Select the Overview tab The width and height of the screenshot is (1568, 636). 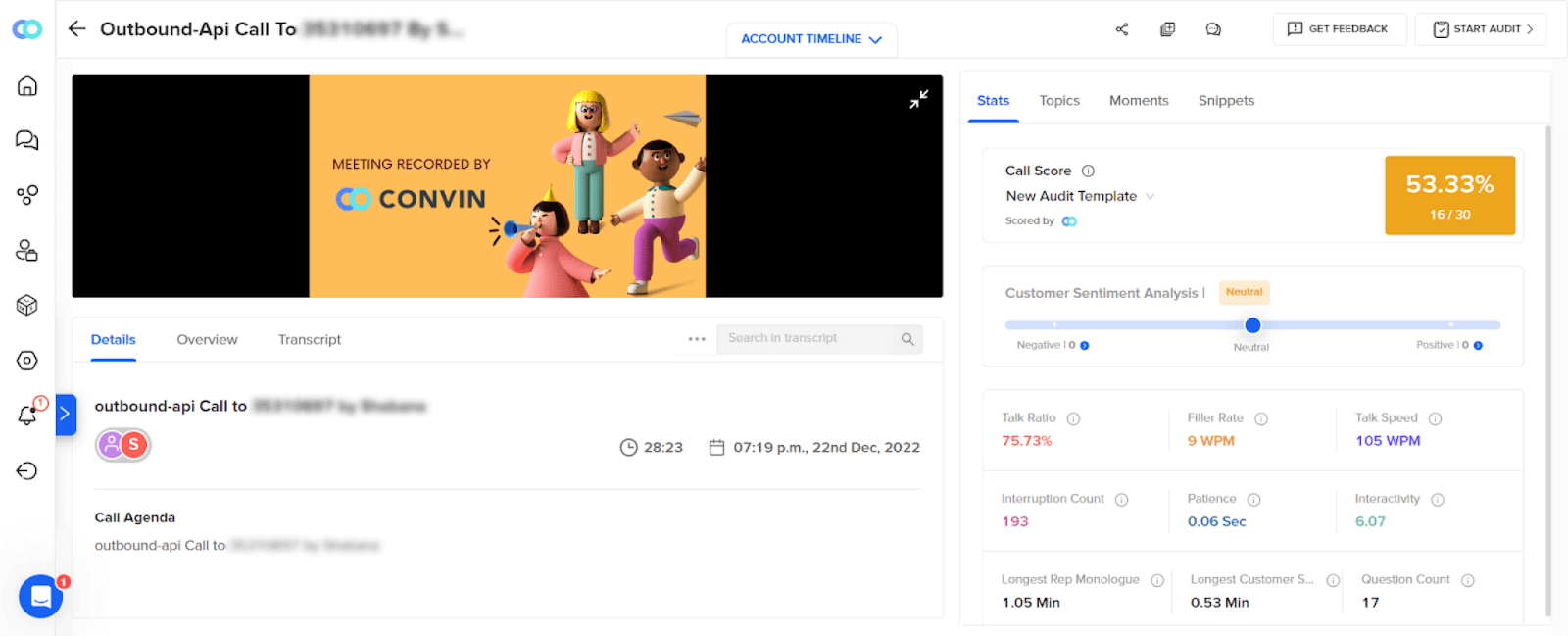pos(207,339)
